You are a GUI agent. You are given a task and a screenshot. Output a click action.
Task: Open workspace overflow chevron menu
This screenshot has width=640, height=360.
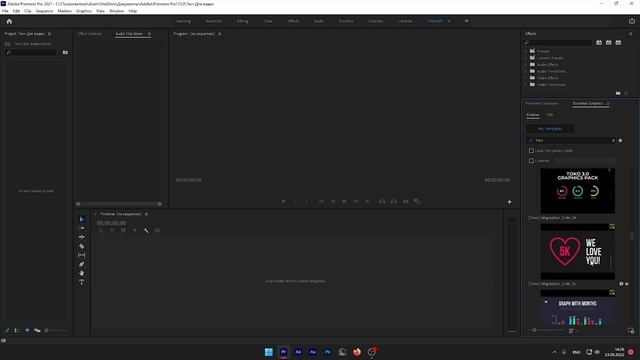[467, 21]
